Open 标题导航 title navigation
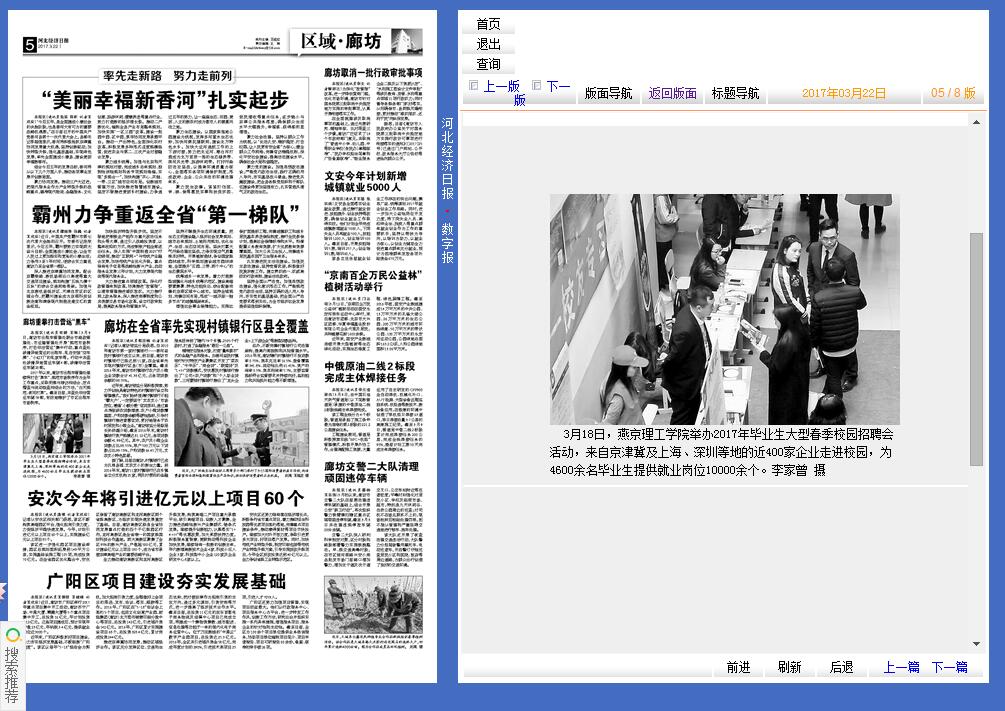 coord(735,93)
